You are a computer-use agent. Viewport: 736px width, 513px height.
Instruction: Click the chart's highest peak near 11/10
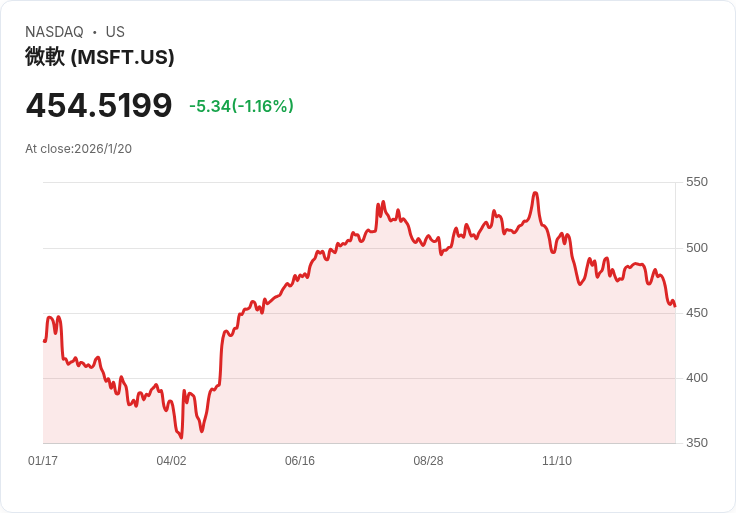coord(535,192)
